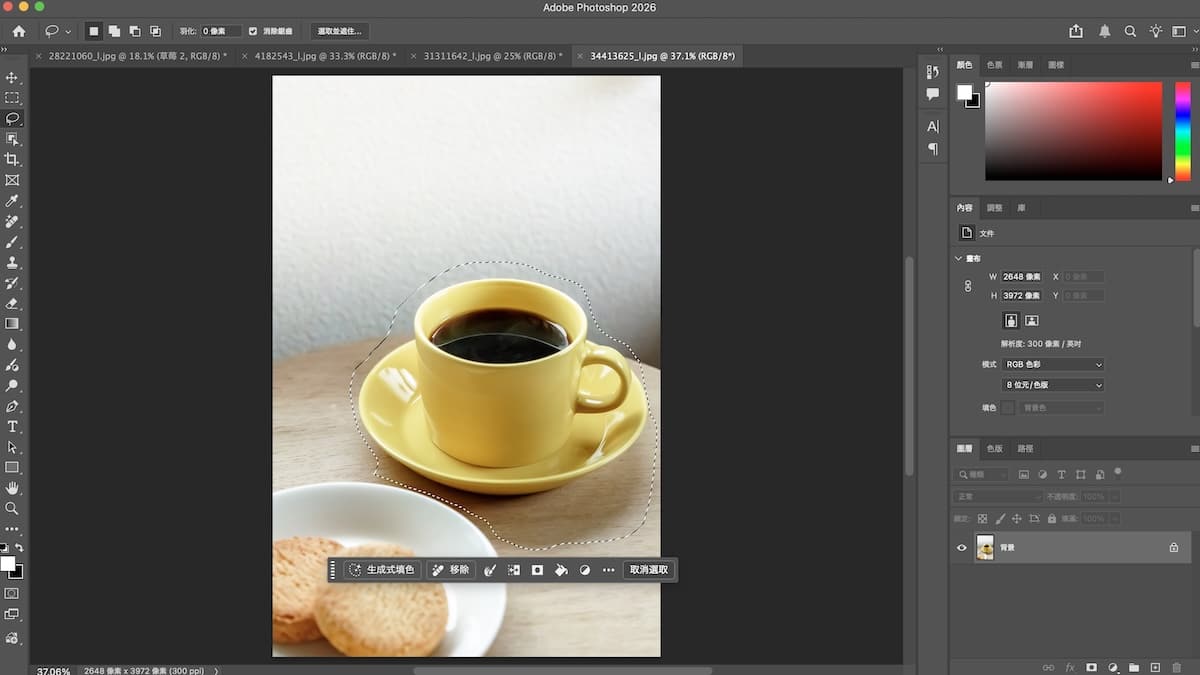Viewport: 1200px width, 675px height.
Task: Click the Home icon in options bar
Action: point(18,31)
